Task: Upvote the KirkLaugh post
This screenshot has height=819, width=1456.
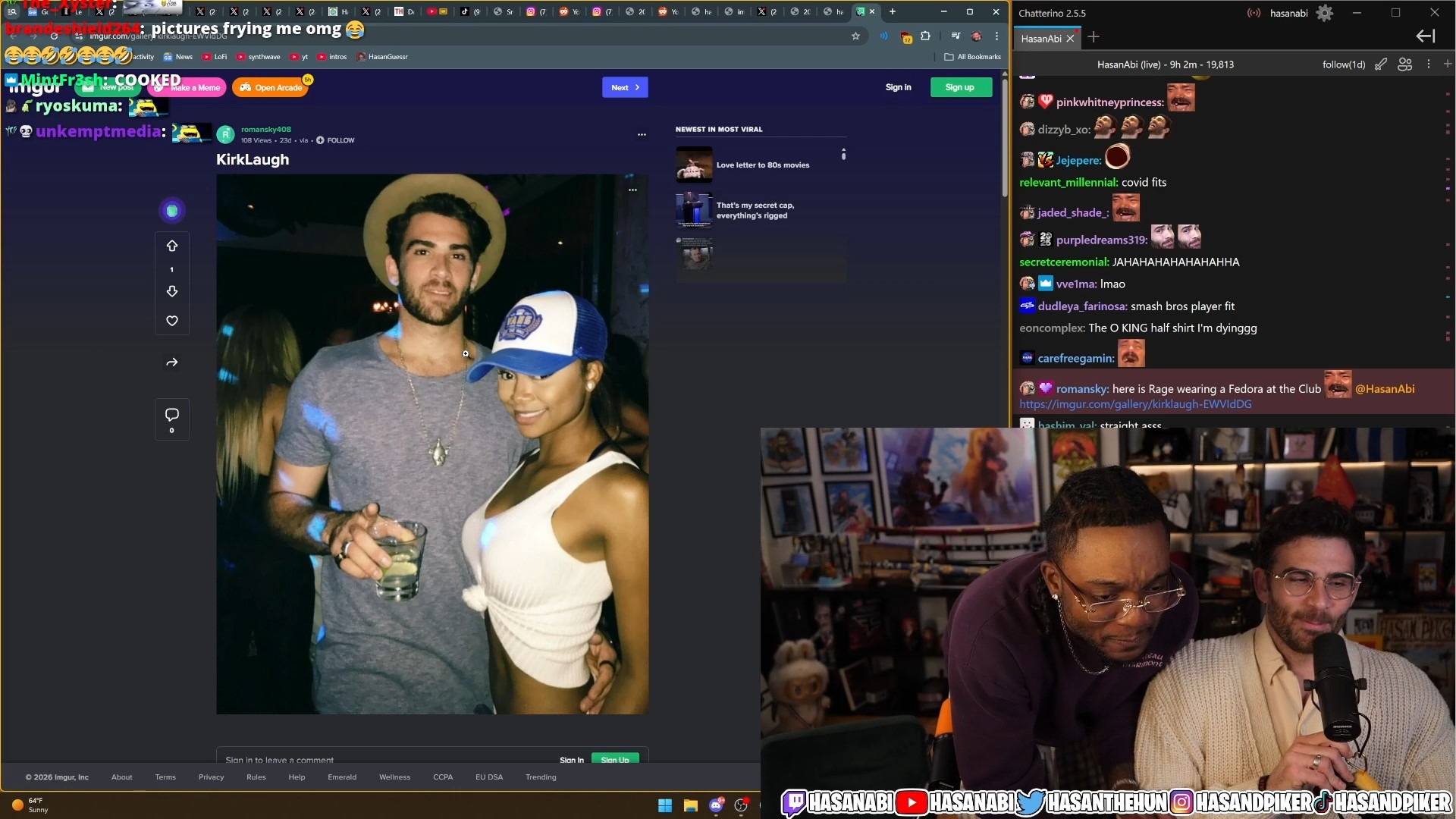Action: [x=172, y=246]
